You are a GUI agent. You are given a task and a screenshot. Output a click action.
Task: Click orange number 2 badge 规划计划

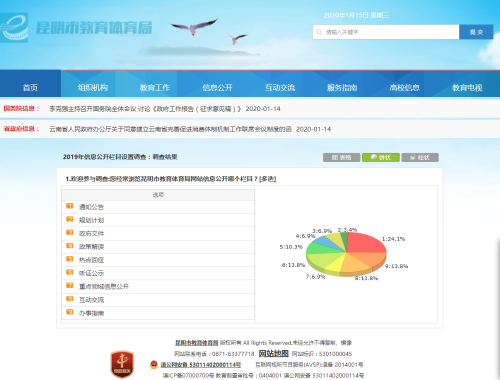[x=70, y=219]
